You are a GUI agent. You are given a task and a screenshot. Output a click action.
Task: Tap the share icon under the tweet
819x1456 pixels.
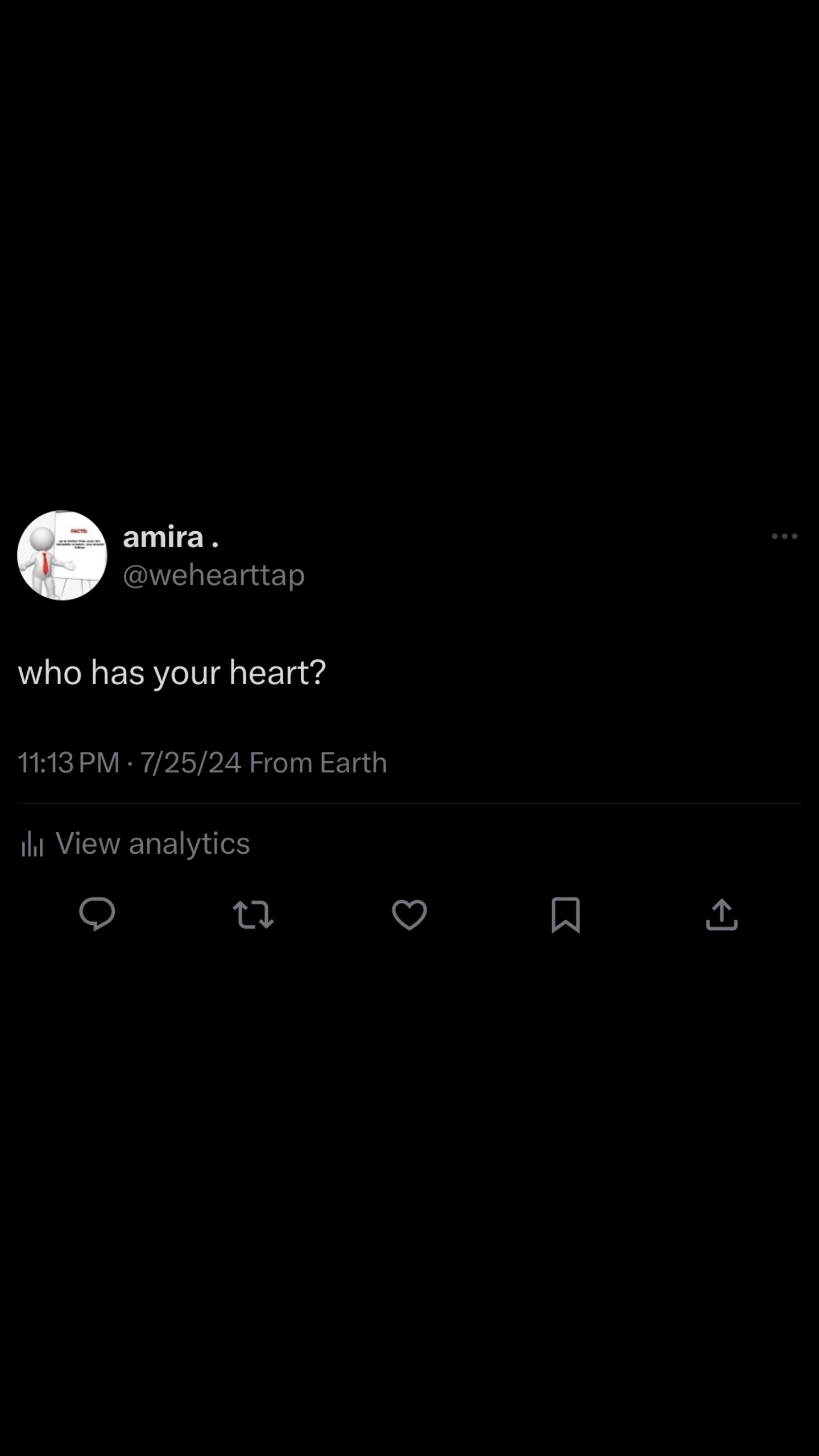(x=722, y=914)
